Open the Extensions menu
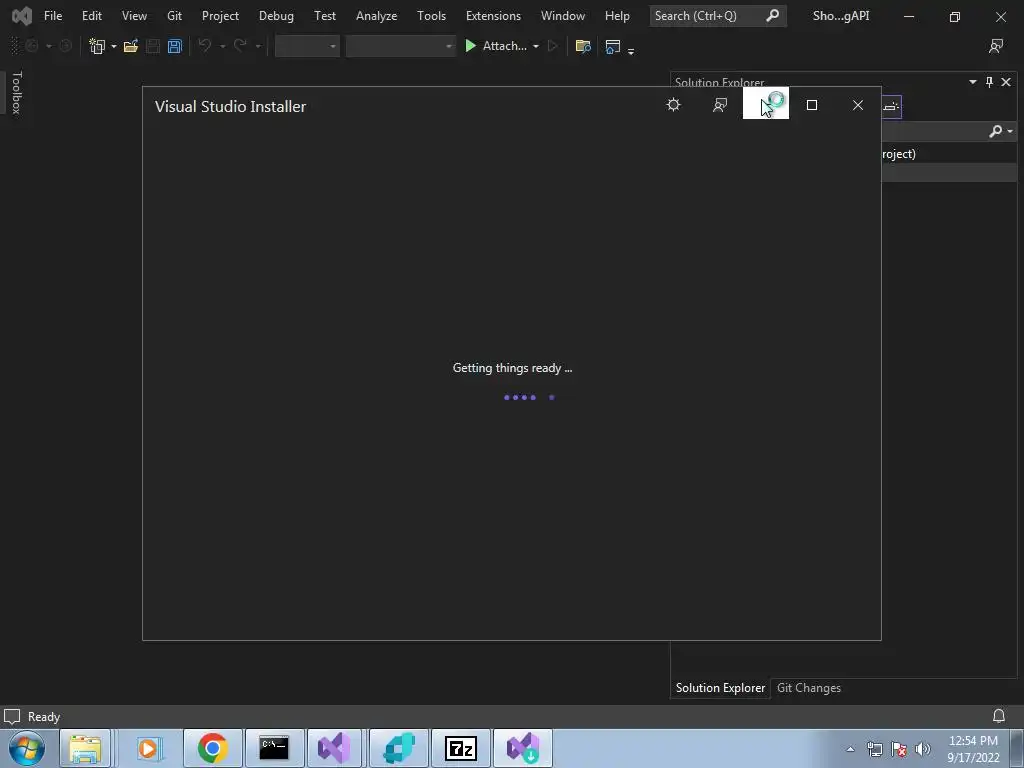 click(493, 16)
